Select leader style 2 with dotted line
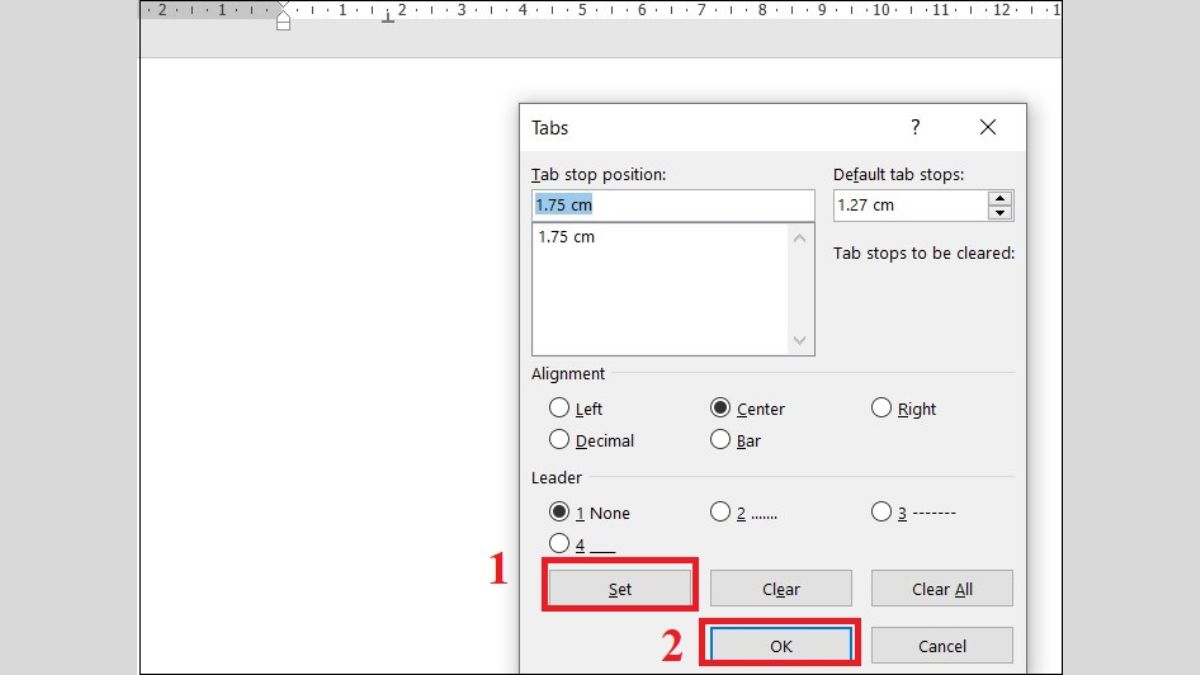The image size is (1200, 675). [x=720, y=512]
